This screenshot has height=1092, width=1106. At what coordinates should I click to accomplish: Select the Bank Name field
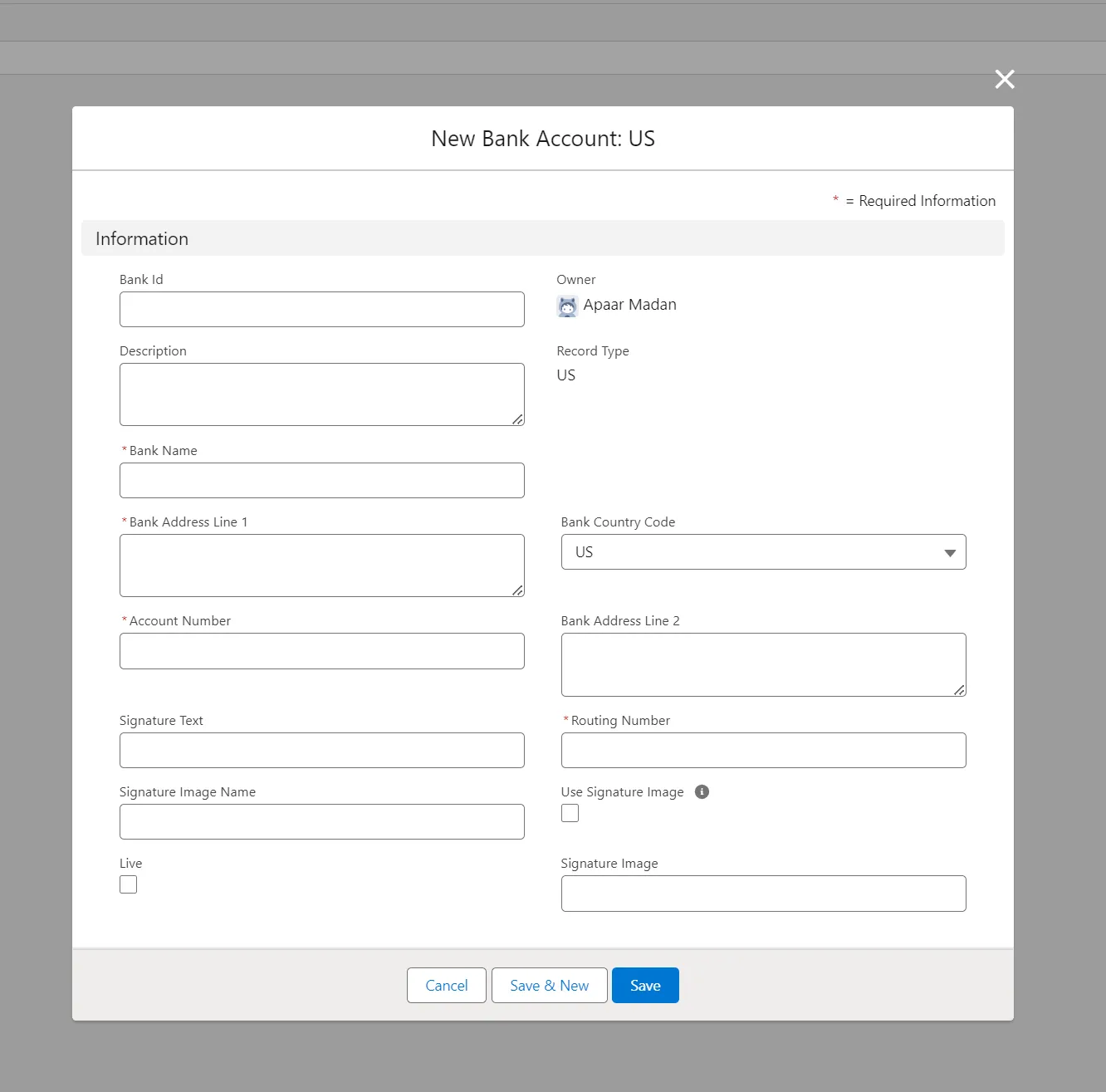[x=321, y=481]
